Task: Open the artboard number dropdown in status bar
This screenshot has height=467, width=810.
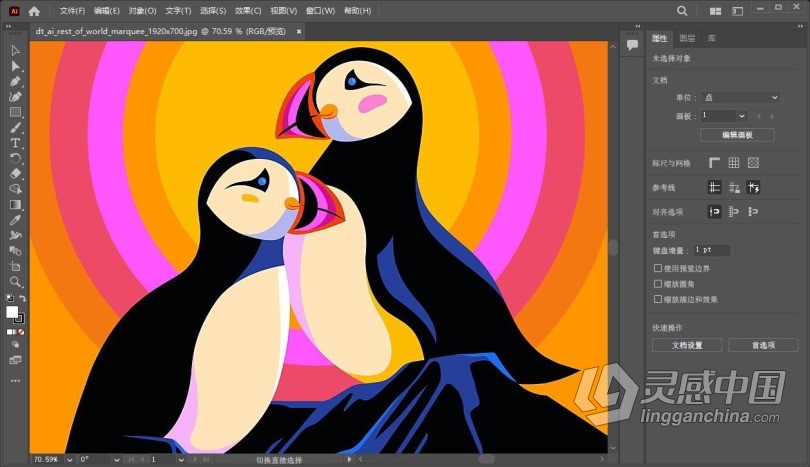Action: point(181,459)
